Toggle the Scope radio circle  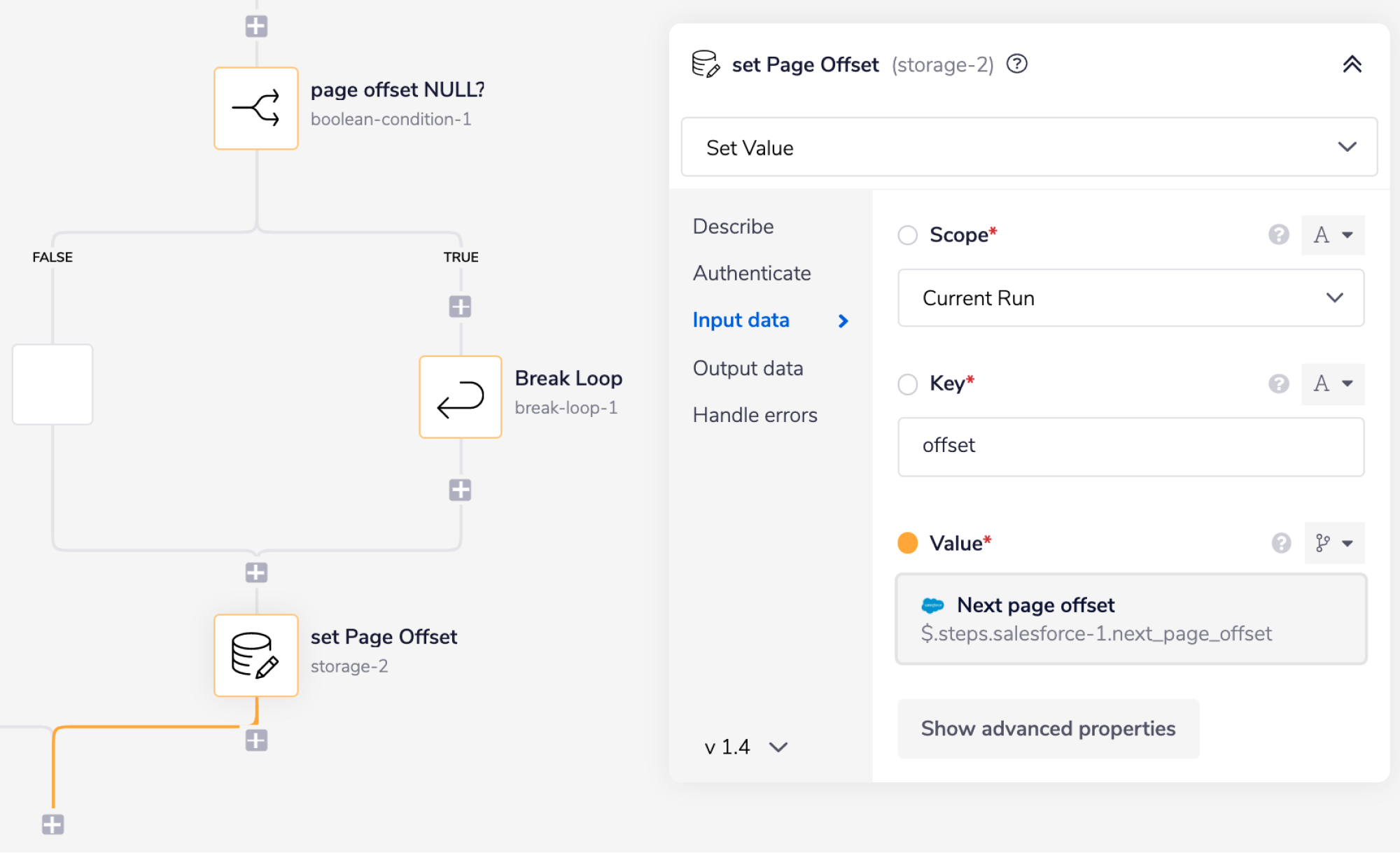pyautogui.click(x=908, y=235)
